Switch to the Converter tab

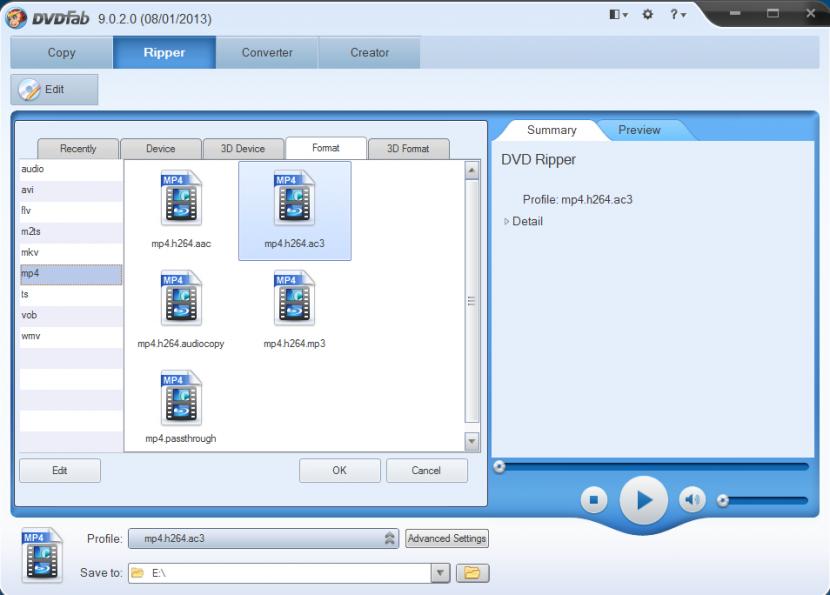267,53
